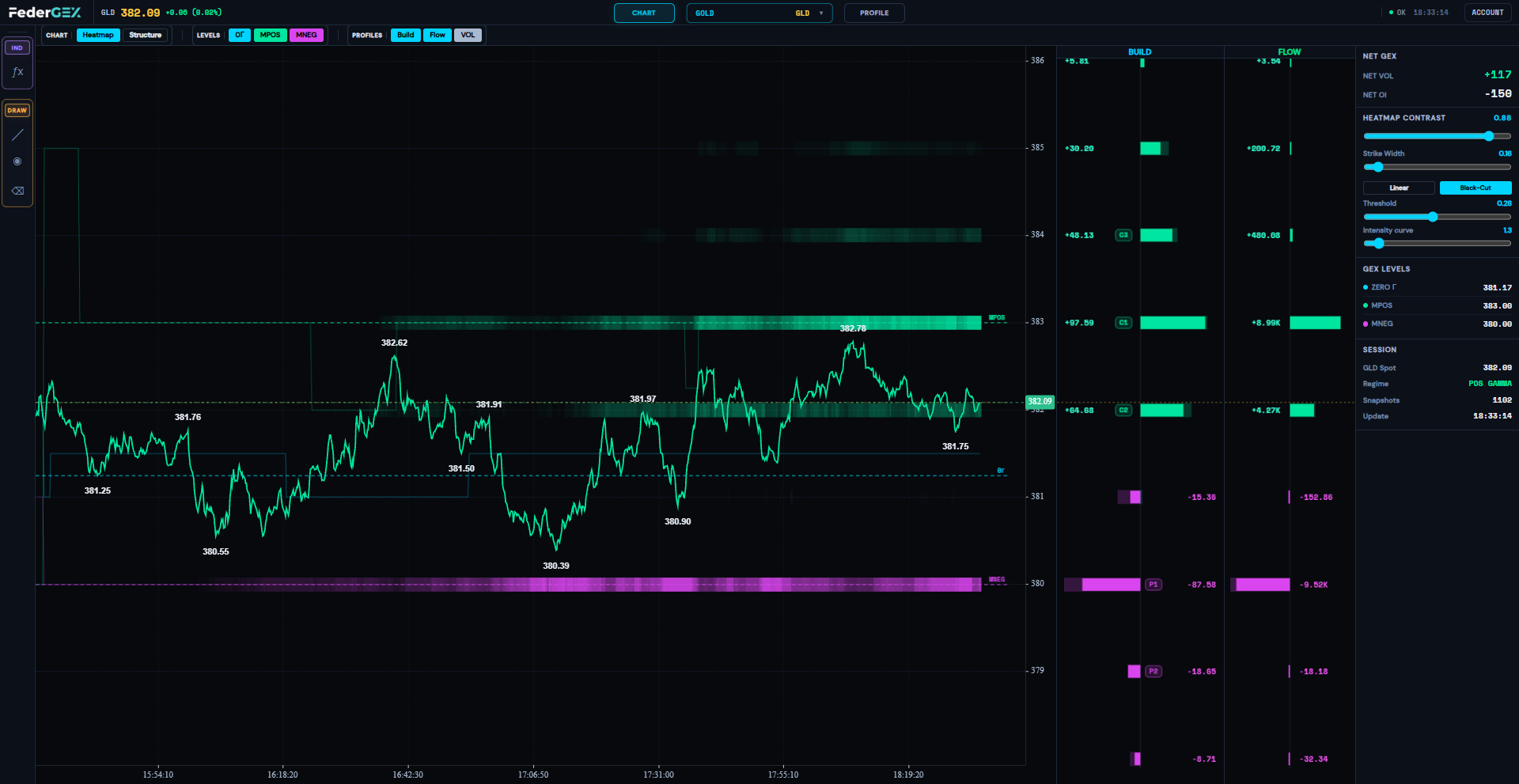Toggle the Structure chart mode

point(145,35)
